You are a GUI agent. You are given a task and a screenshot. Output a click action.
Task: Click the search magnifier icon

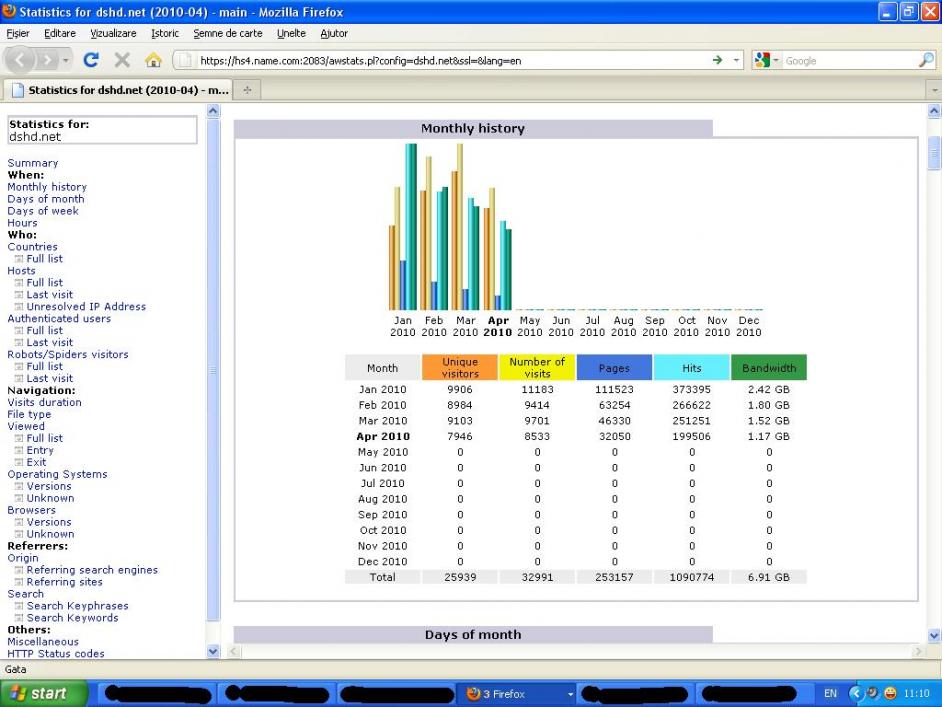[924, 60]
